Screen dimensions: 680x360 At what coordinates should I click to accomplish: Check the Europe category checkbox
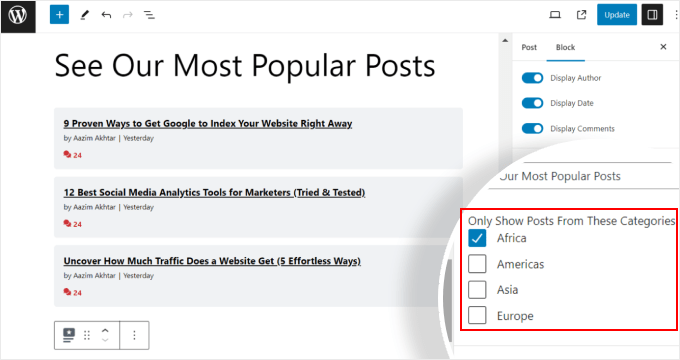(477, 315)
